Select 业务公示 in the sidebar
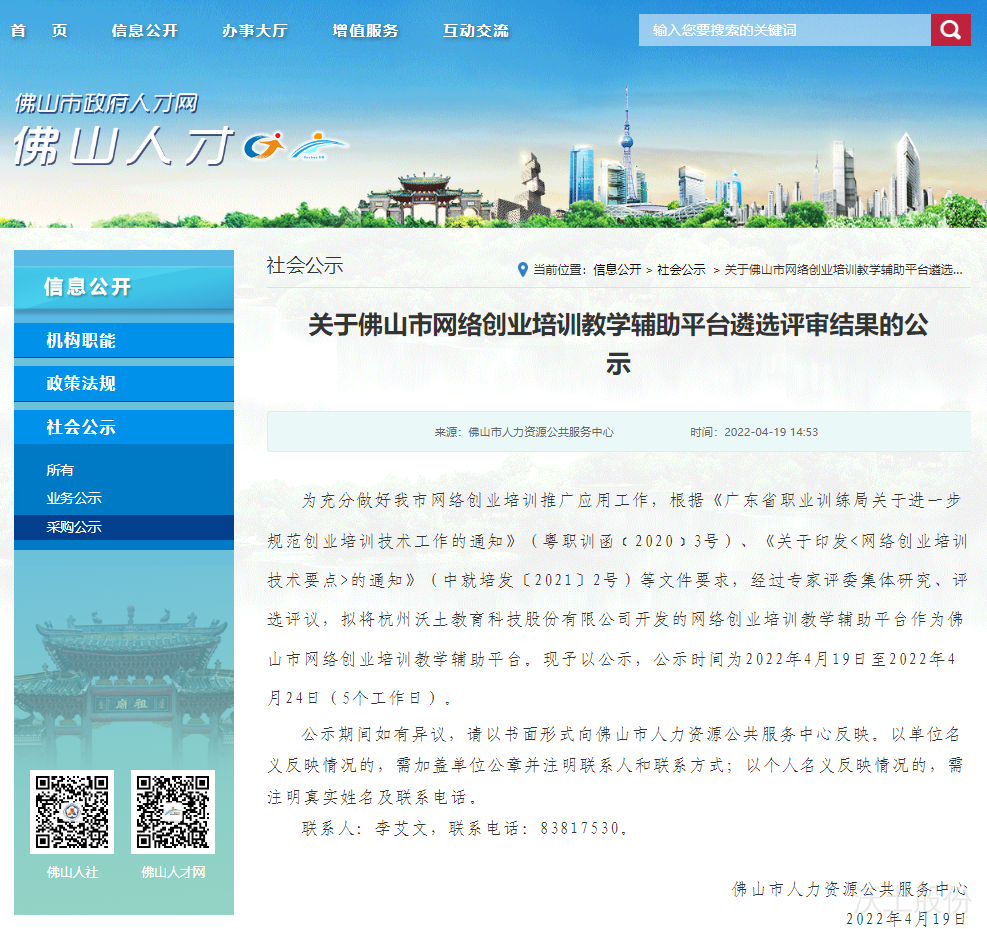987x929 pixels. (74, 498)
